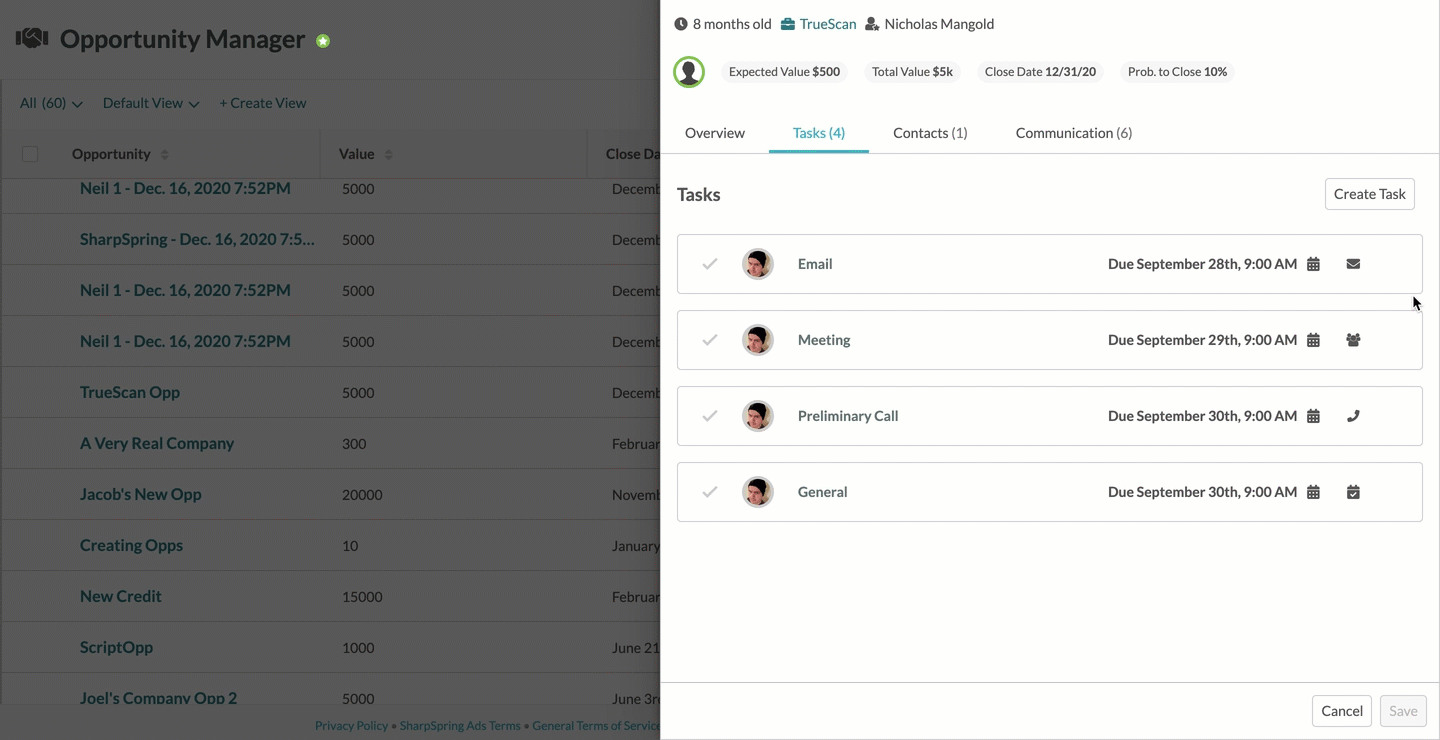This screenshot has height=740, width=1440.
Task: Open the Default View dropdown
Action: point(151,103)
